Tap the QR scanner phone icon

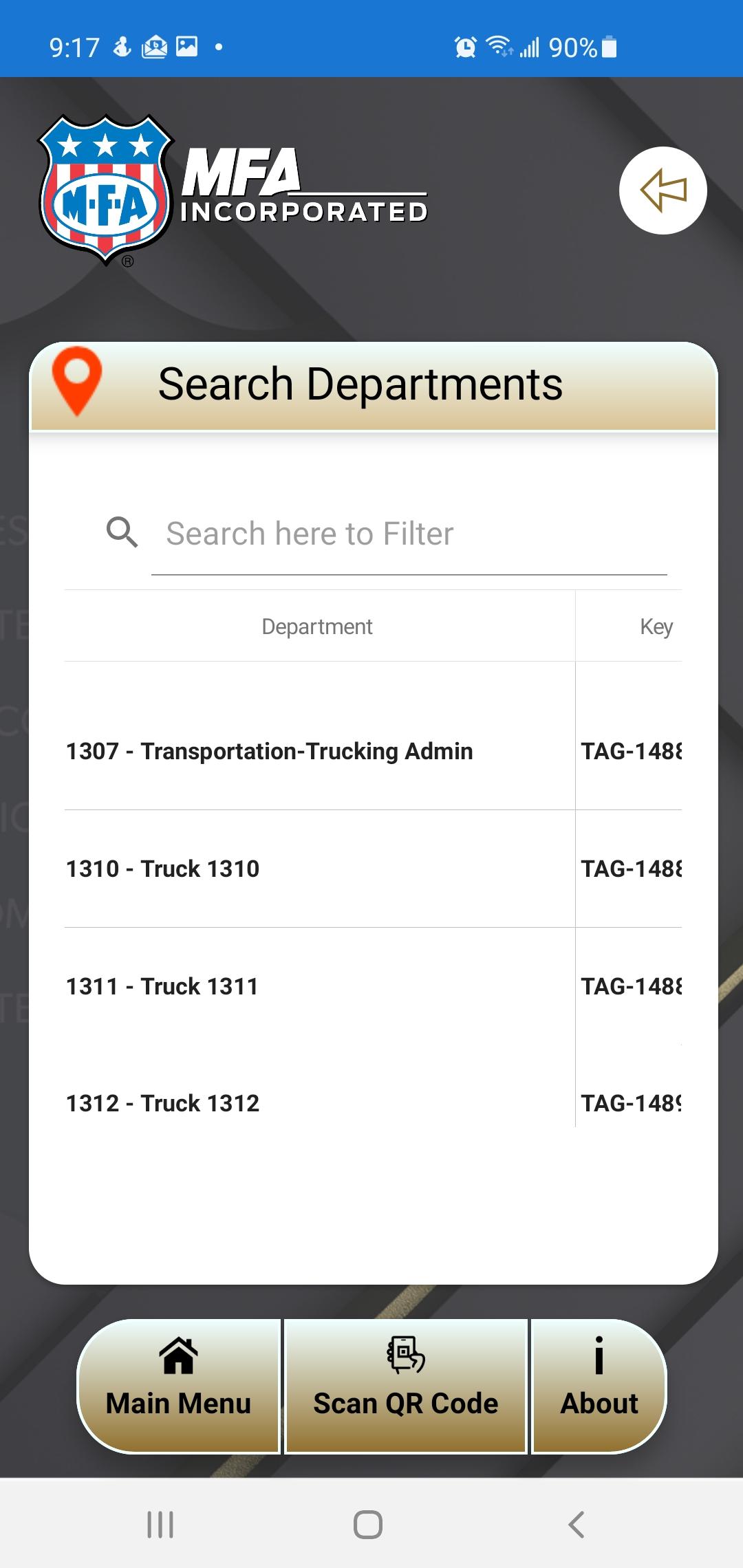(x=406, y=1355)
